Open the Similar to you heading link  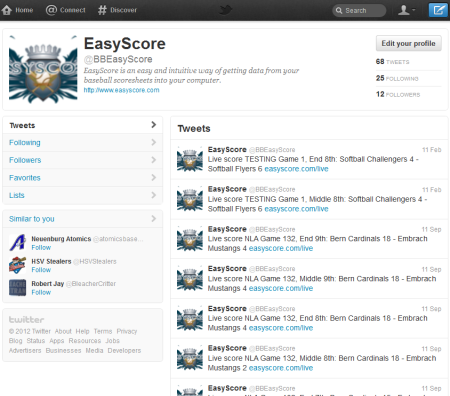(x=32, y=219)
